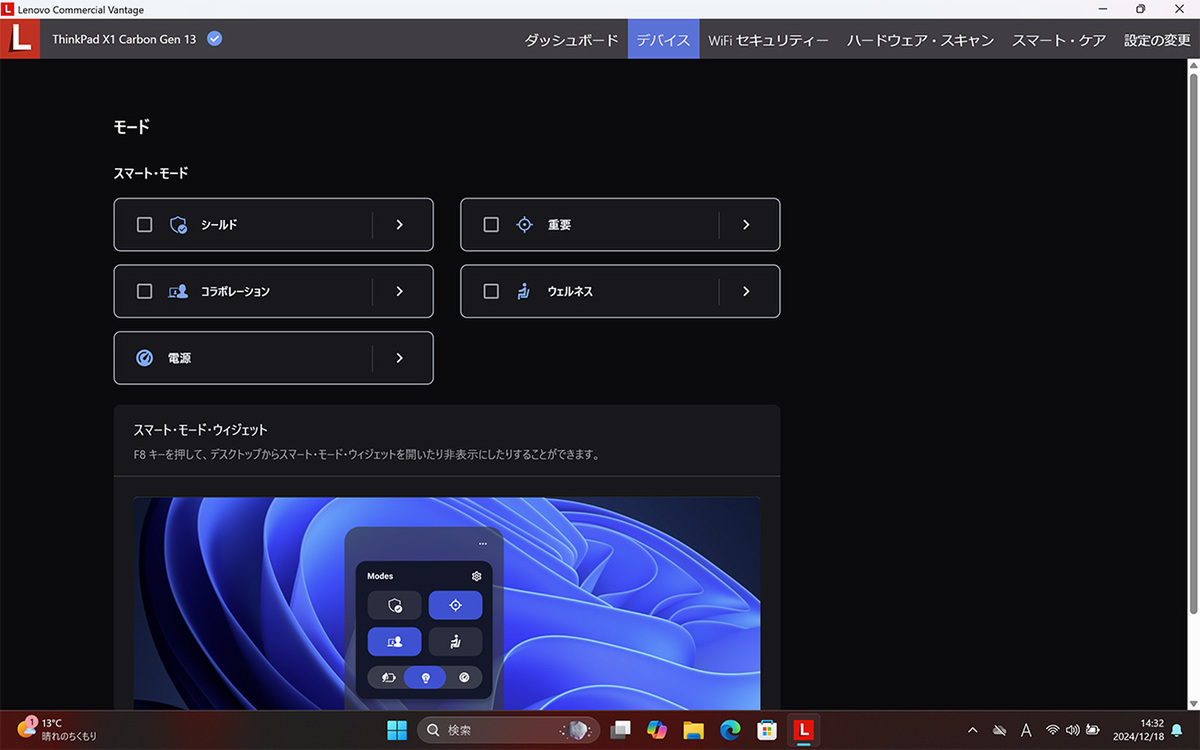The width and height of the screenshot is (1200, 750).
Task: Click the scrollbar up arrow
Action: point(1192,65)
